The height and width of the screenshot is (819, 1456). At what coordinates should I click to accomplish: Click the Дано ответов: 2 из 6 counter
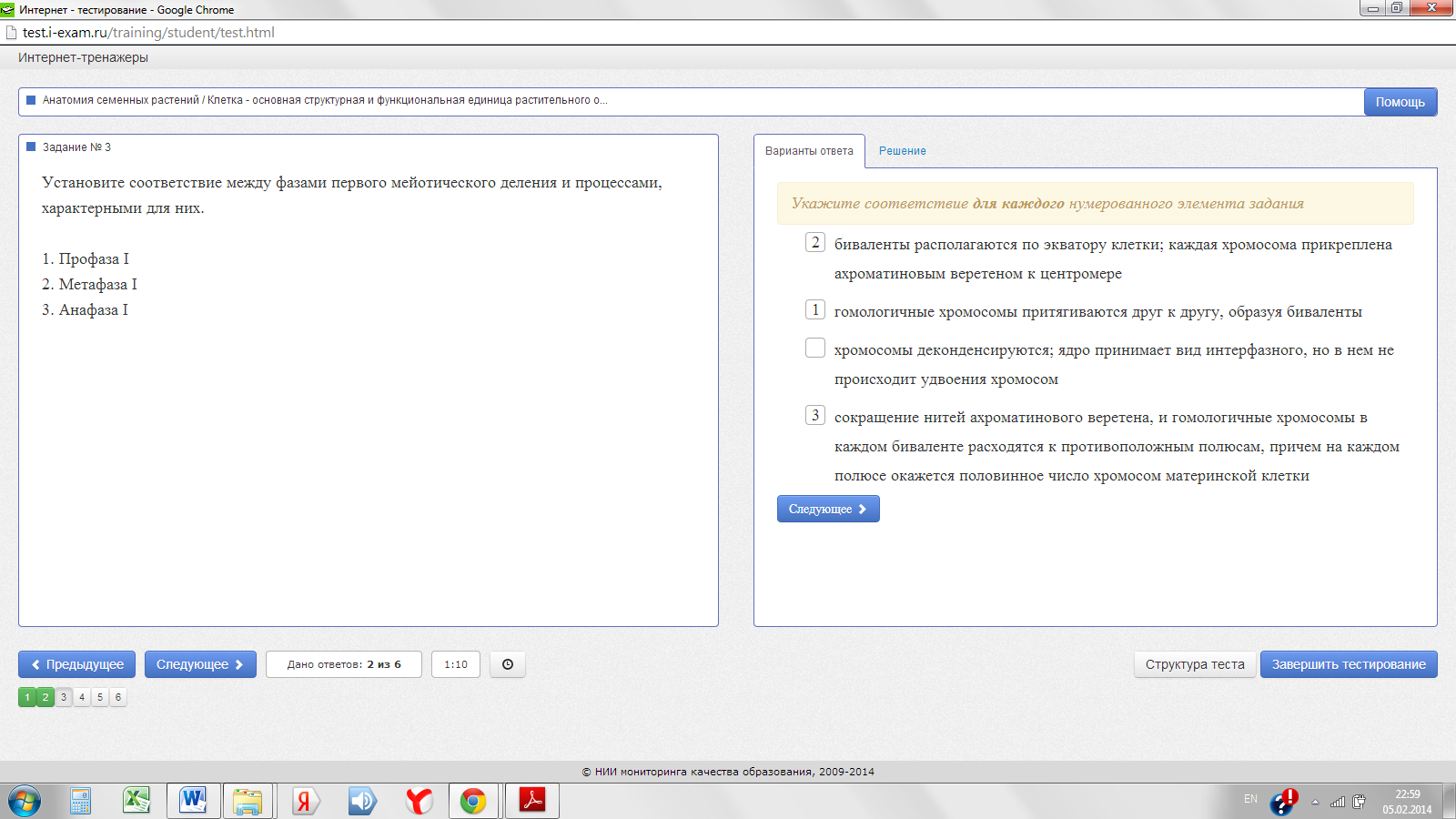tap(344, 664)
